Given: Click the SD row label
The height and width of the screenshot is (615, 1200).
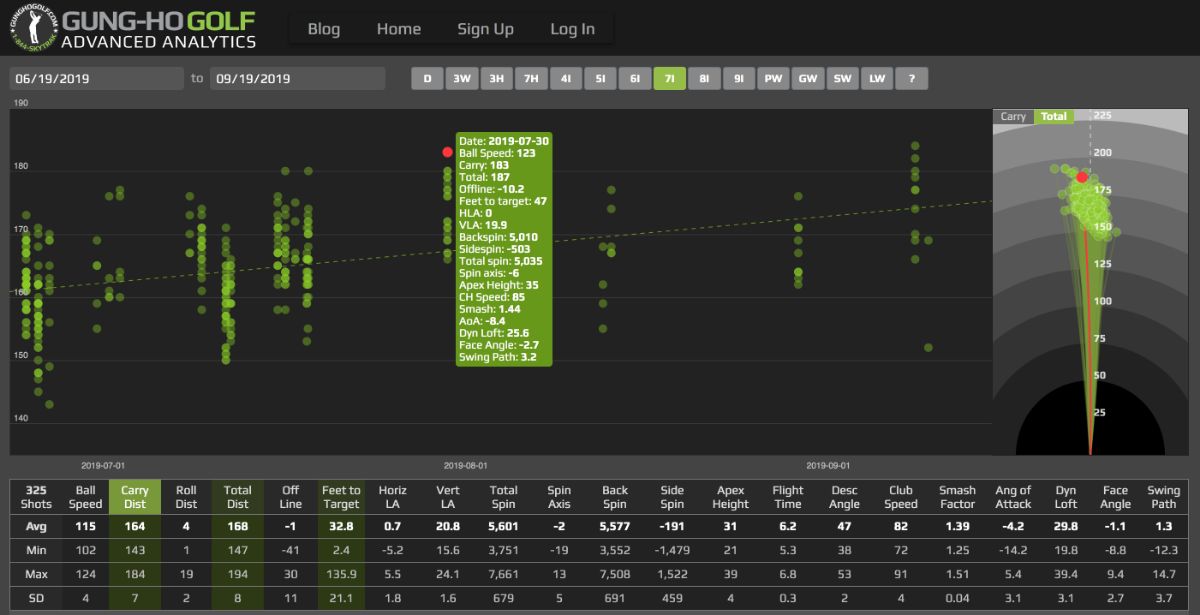Looking at the screenshot, I should 35,598.
